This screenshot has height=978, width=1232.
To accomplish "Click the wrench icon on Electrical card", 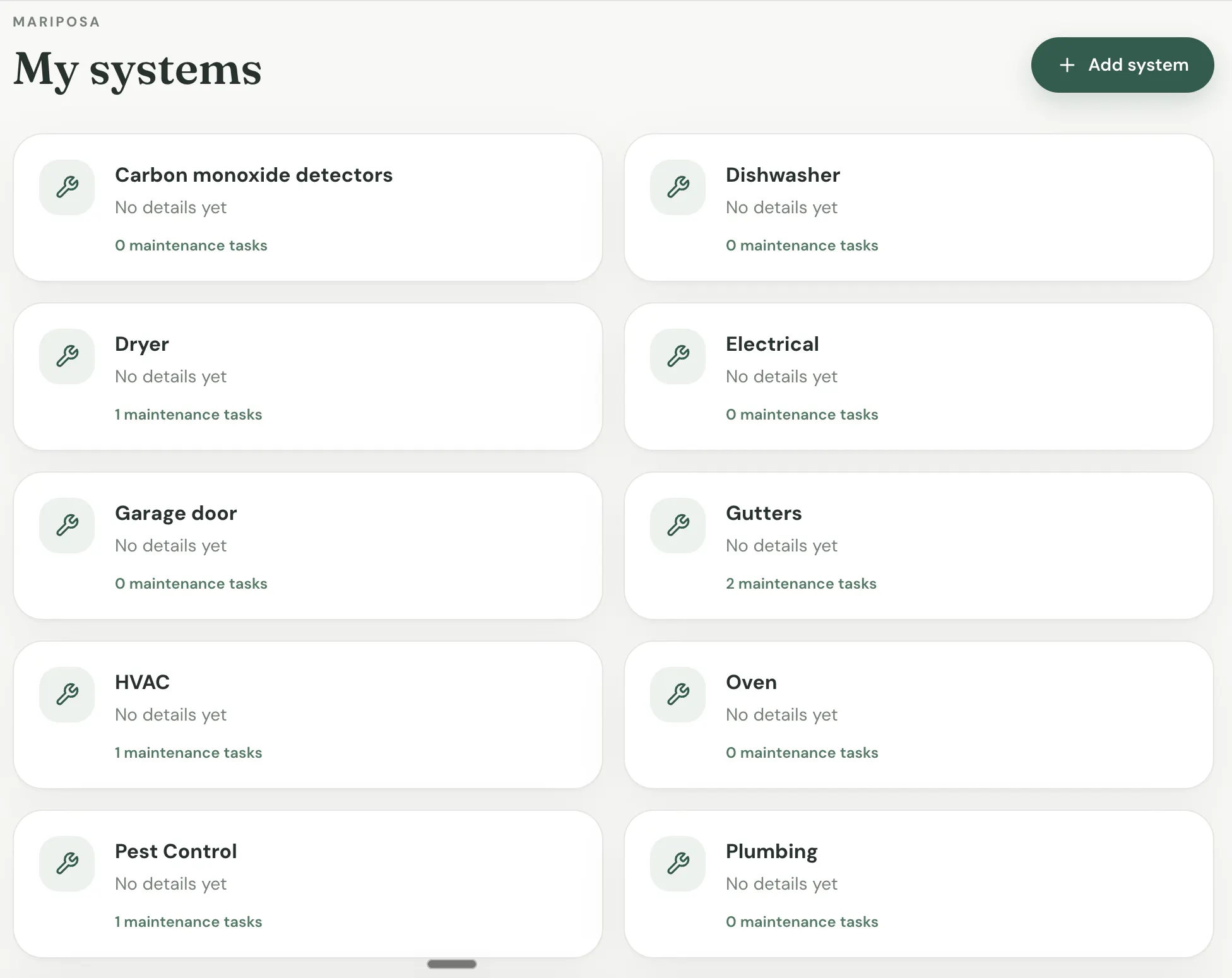I will 678,356.
